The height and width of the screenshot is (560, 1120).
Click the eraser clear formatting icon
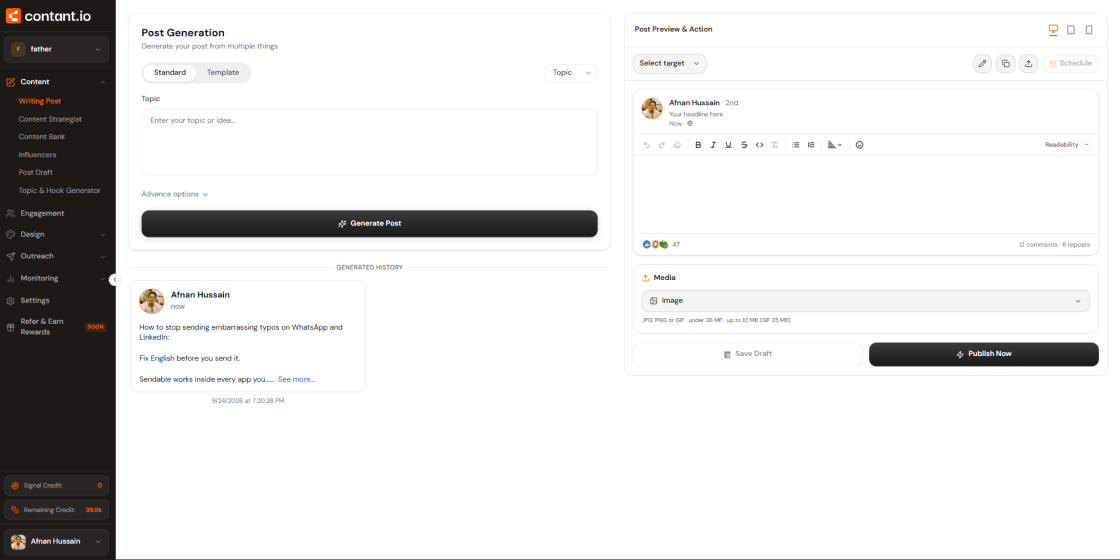[x=676, y=145]
